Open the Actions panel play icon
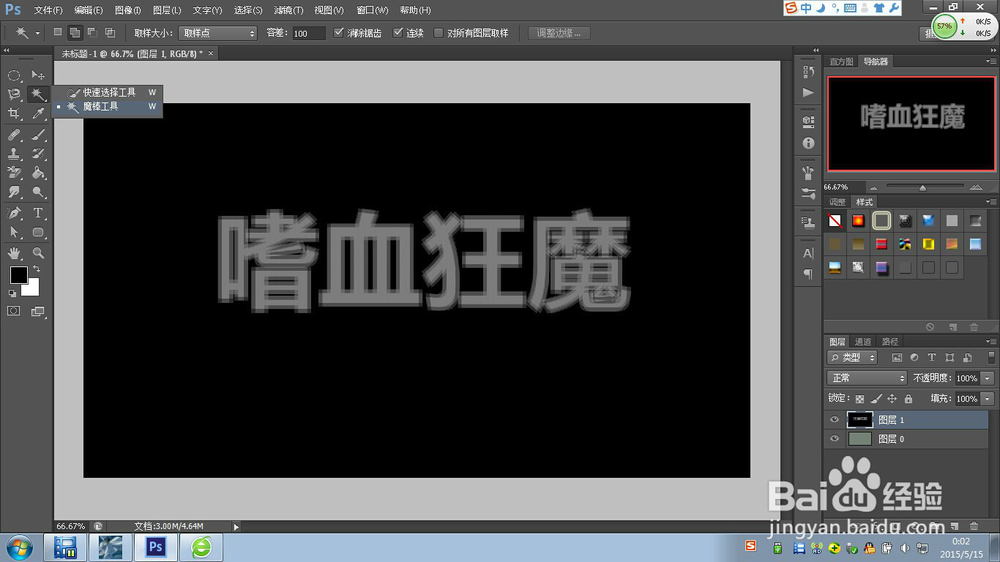 coord(809,93)
